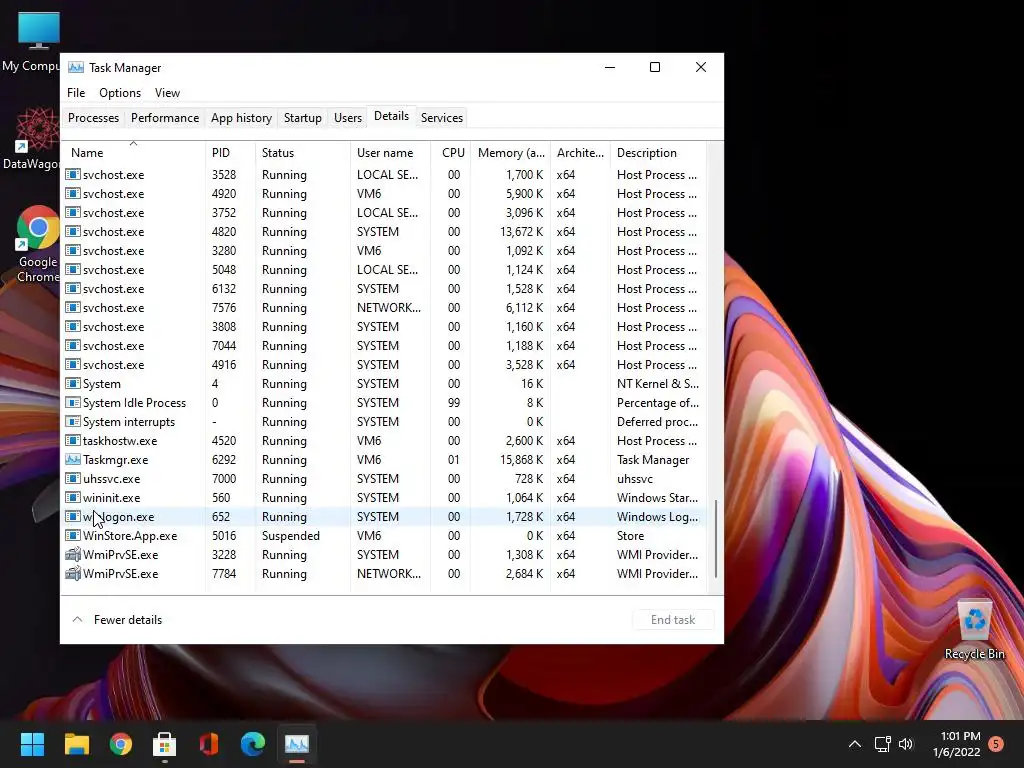This screenshot has height=768, width=1024.
Task: Select the DataWagon desktop shortcut
Action: point(31,139)
